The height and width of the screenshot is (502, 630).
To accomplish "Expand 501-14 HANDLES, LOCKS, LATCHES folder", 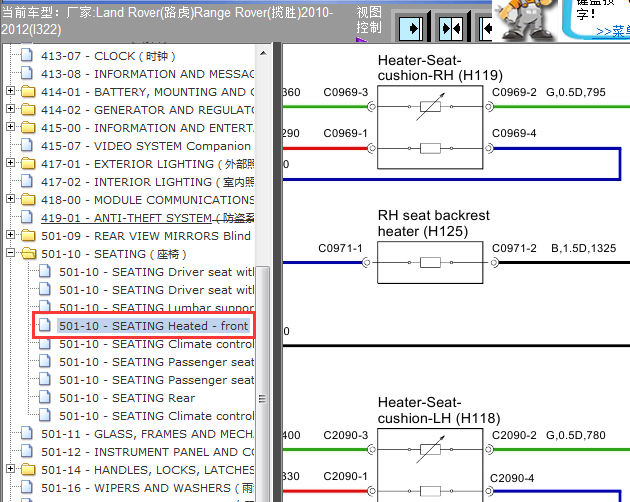I will coord(11,469).
